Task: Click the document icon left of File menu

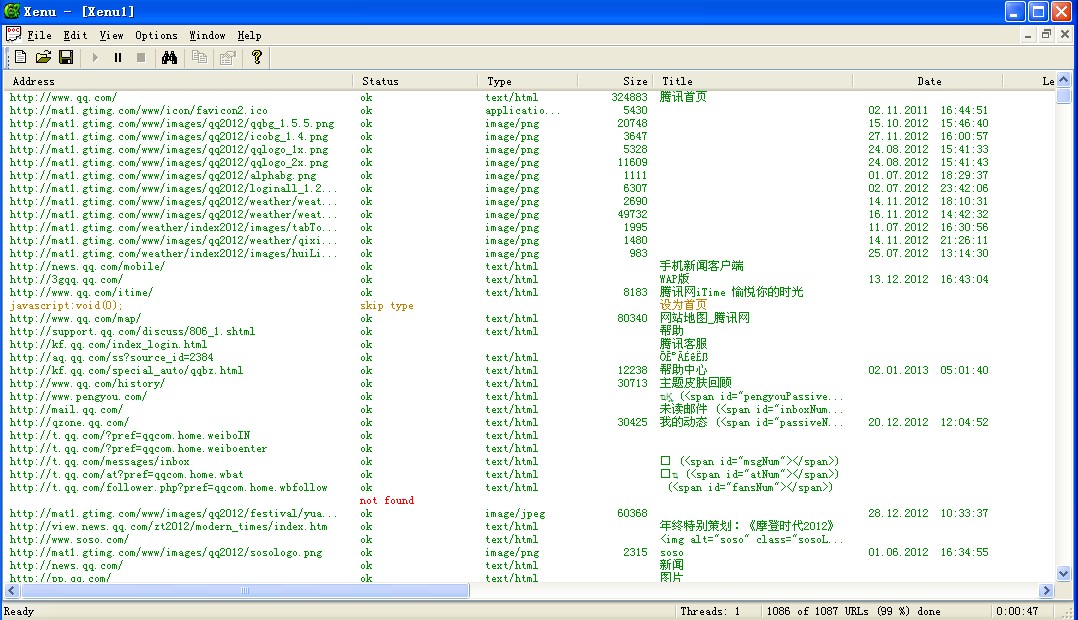Action: point(13,35)
